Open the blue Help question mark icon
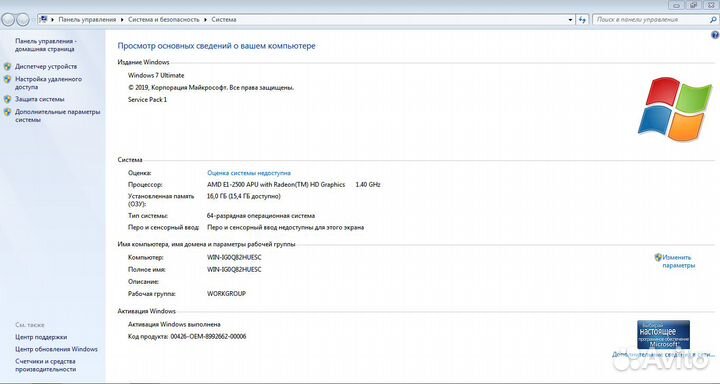Screen dimensions: 720x384 coord(714,35)
